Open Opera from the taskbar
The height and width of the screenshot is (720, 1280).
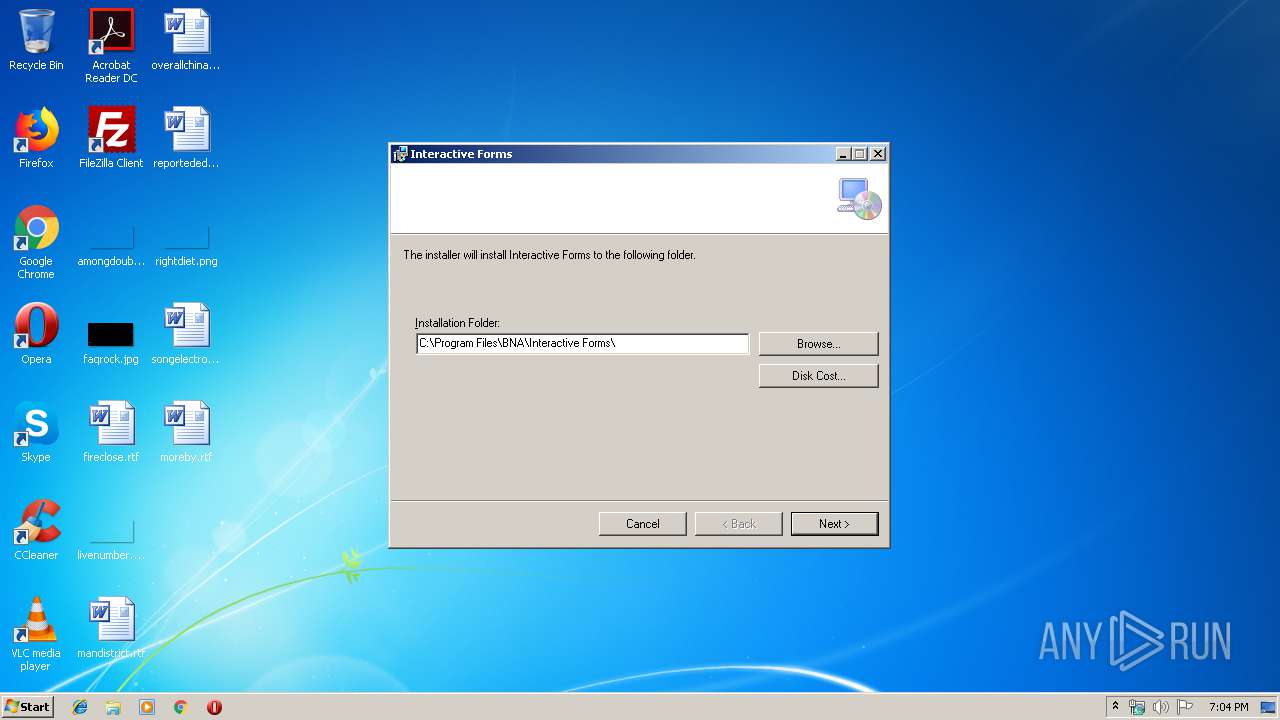pyautogui.click(x=214, y=707)
